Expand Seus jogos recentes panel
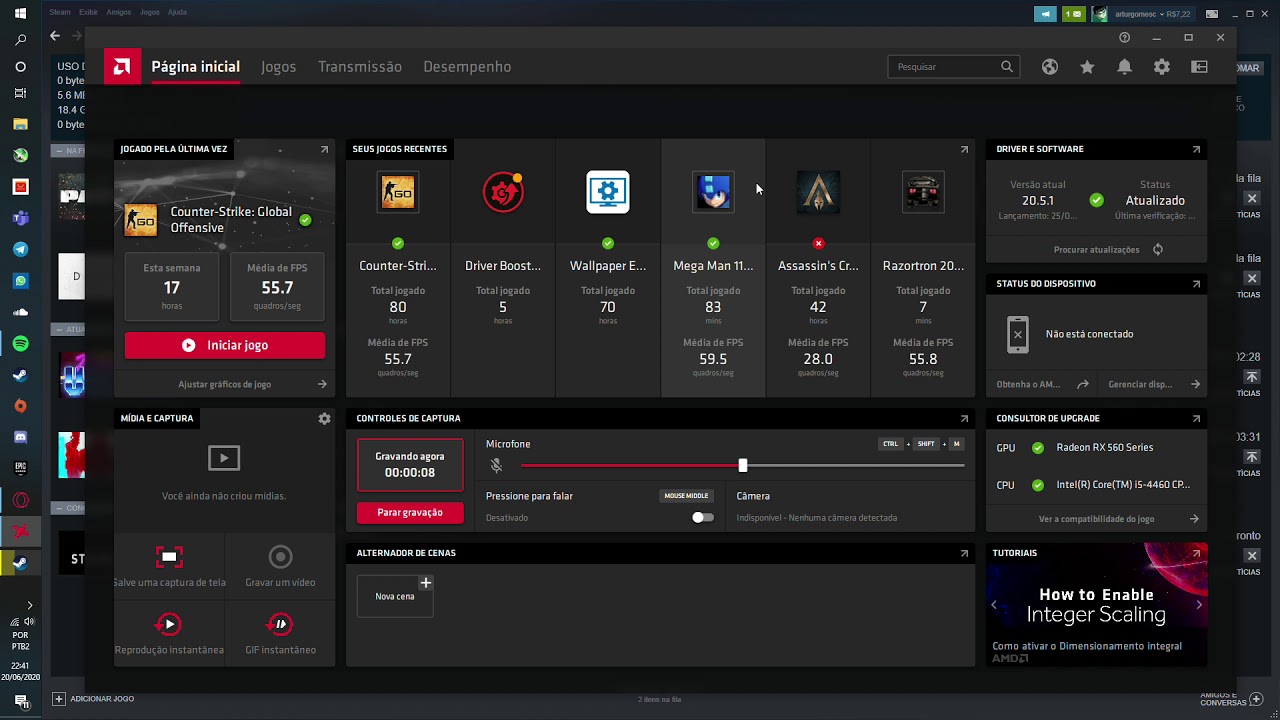This screenshot has height=720, width=1280. point(964,149)
